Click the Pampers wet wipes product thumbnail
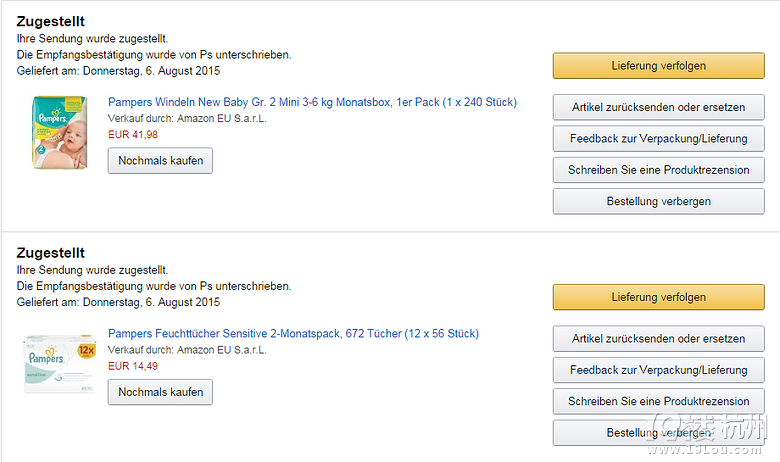Image resolution: width=780 pixels, height=462 pixels. (x=60, y=363)
